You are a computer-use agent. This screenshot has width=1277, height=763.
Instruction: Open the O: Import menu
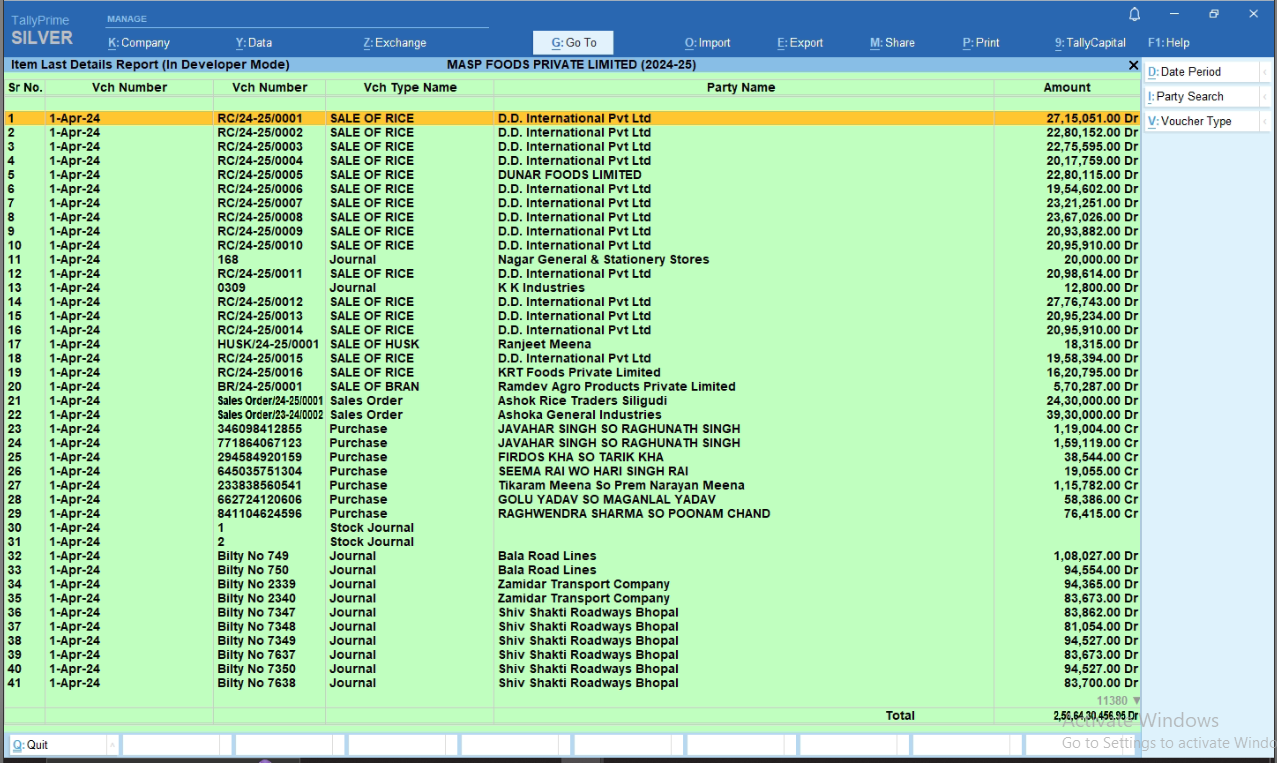pos(708,43)
